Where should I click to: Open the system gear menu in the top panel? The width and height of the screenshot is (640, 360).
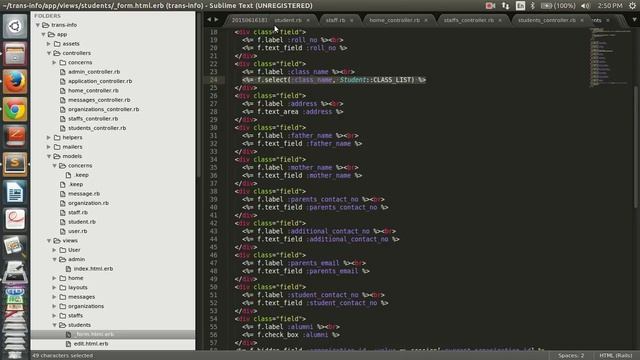coord(632,6)
